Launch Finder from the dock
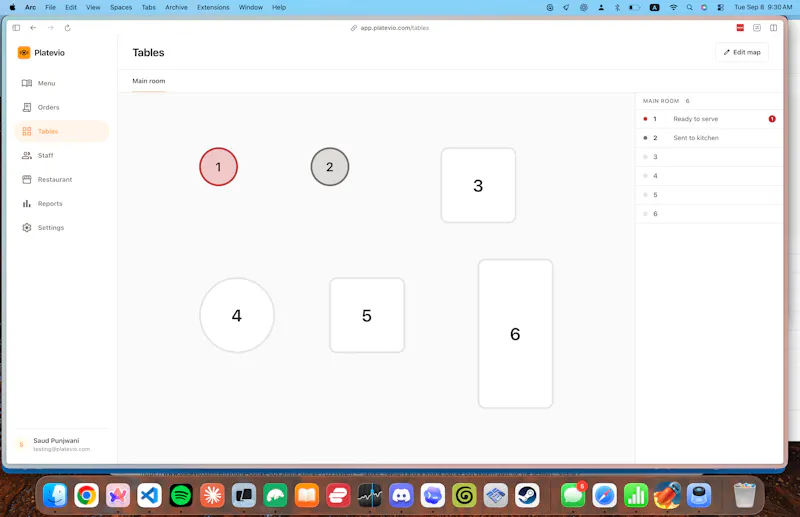The width and height of the screenshot is (800, 517). tap(55, 495)
